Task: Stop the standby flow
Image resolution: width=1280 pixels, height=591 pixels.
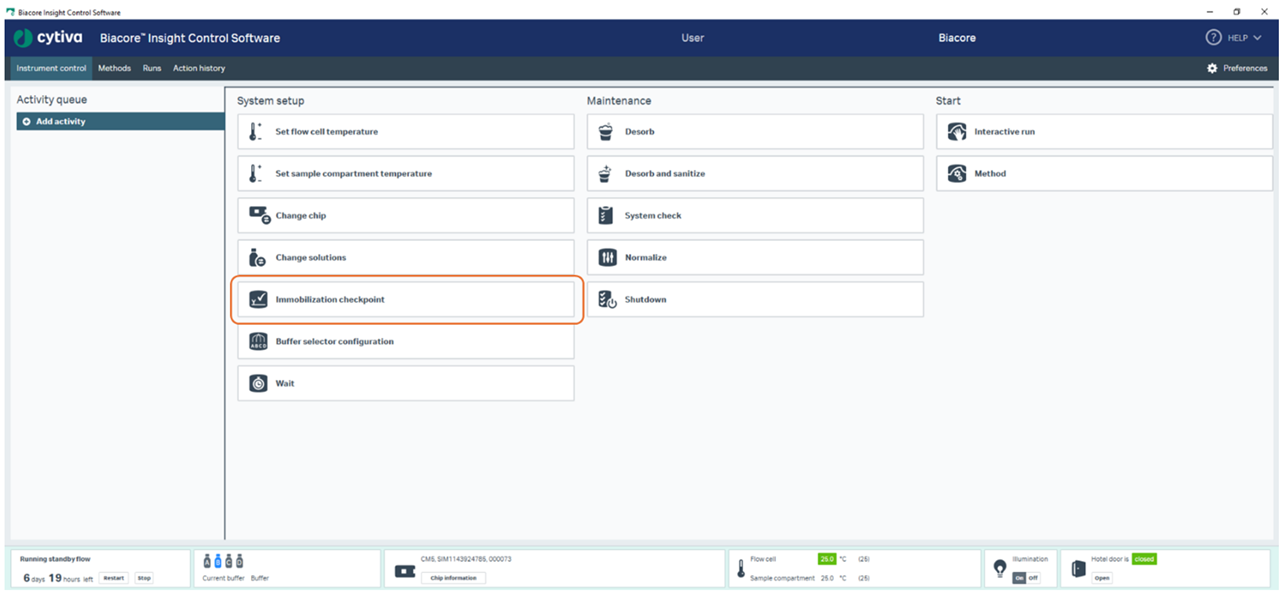Action: tap(144, 578)
